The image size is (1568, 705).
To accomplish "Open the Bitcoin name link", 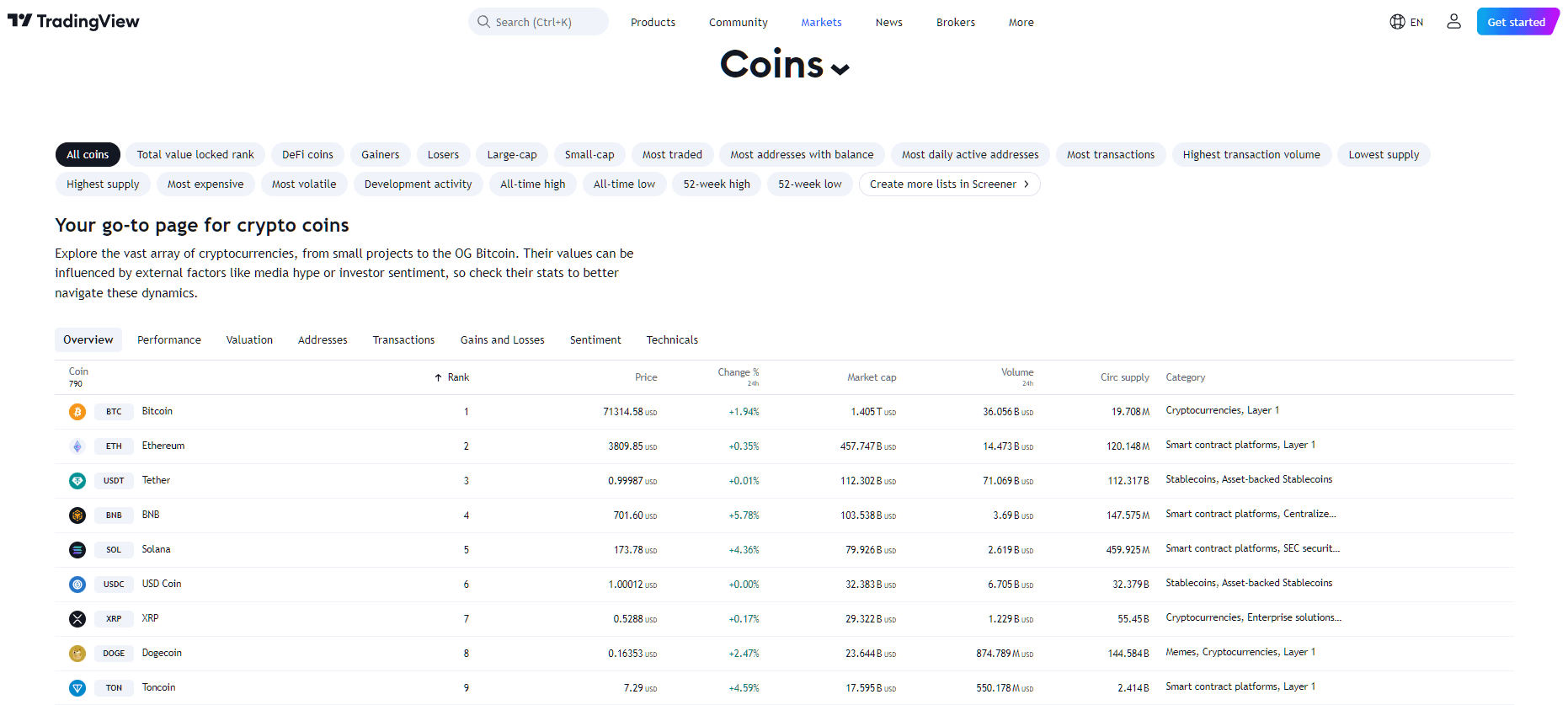I will click(157, 411).
